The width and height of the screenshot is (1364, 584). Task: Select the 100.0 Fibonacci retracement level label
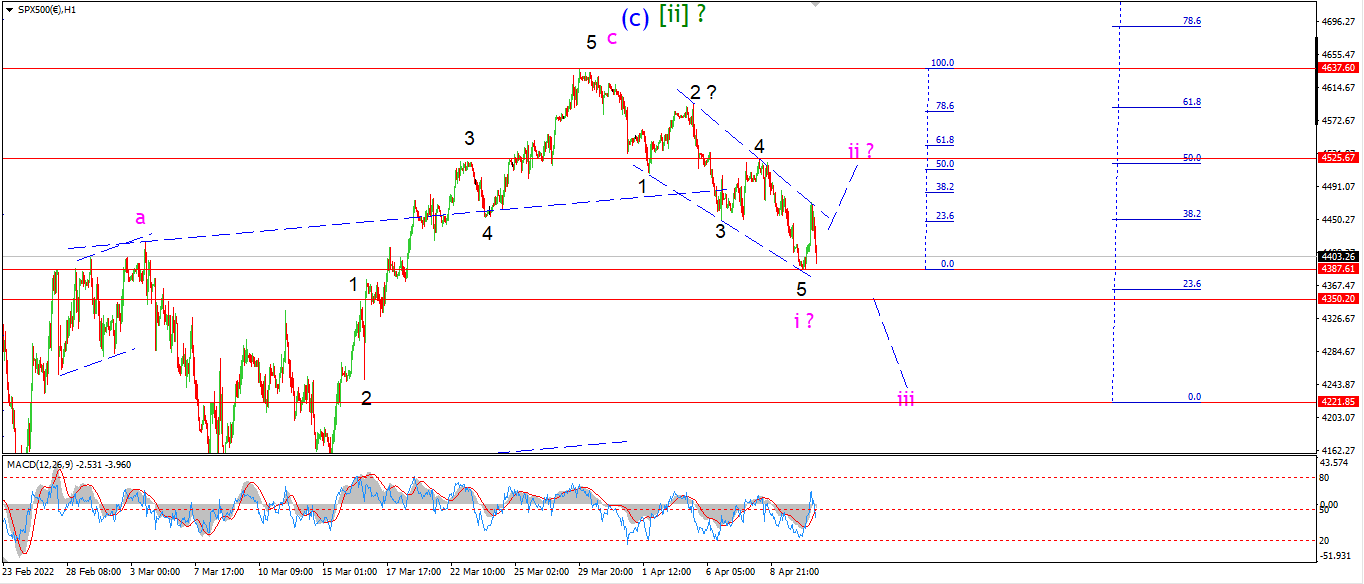pos(943,62)
